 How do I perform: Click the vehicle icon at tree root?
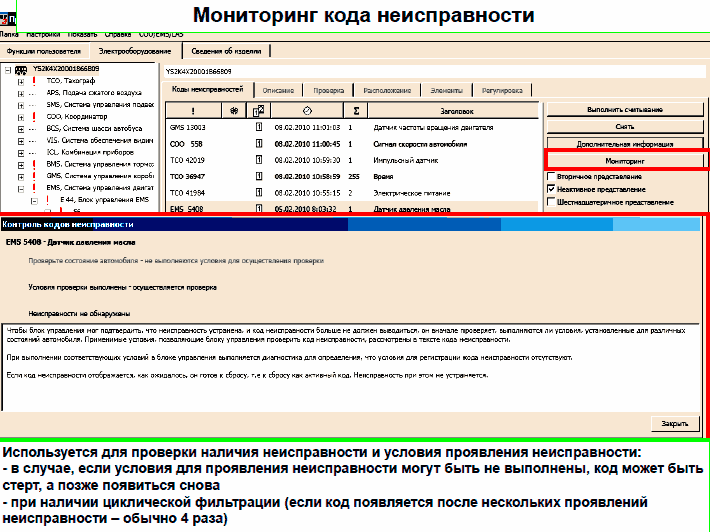(x=22, y=70)
